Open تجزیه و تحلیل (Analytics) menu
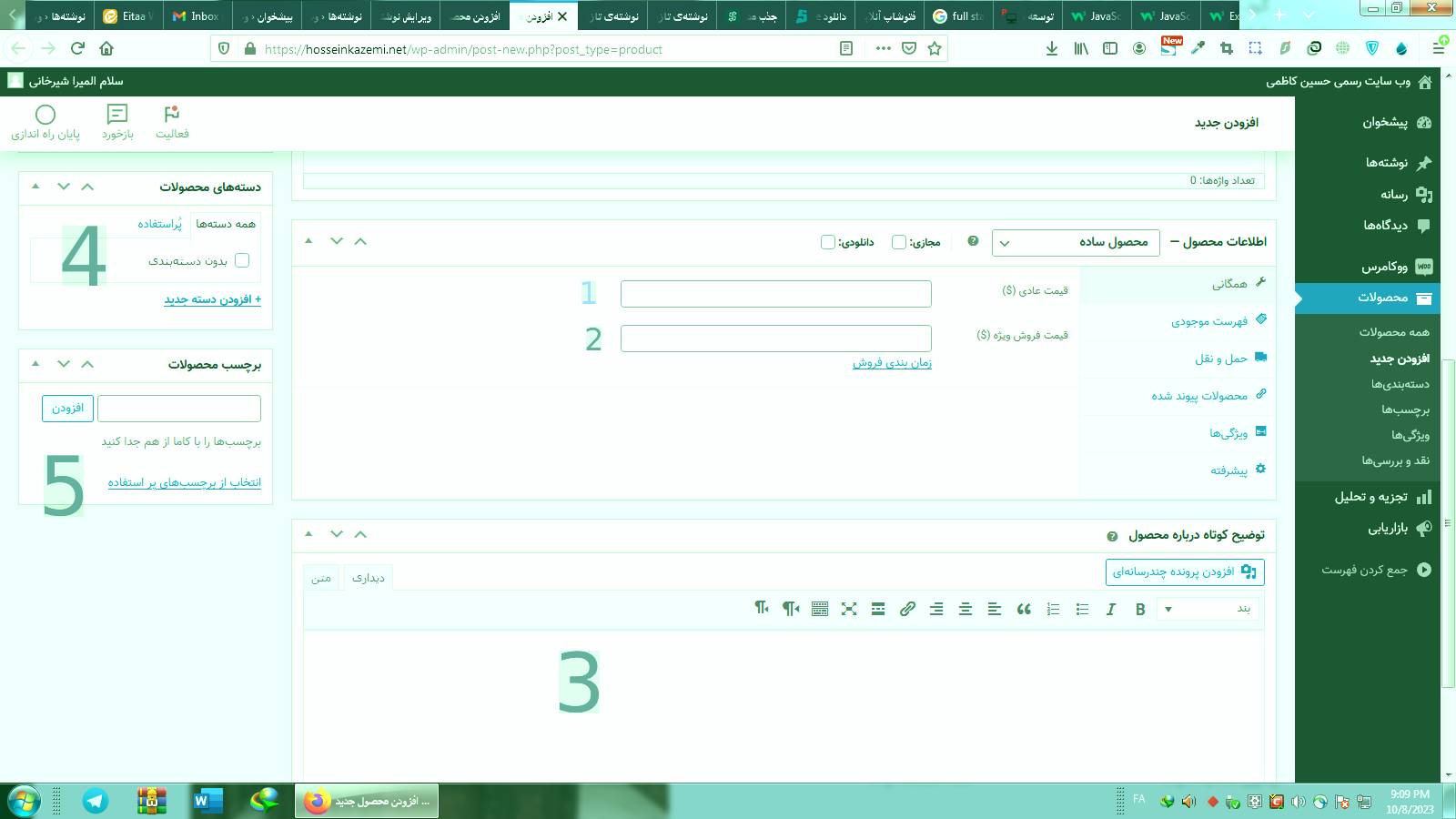 [1368, 497]
